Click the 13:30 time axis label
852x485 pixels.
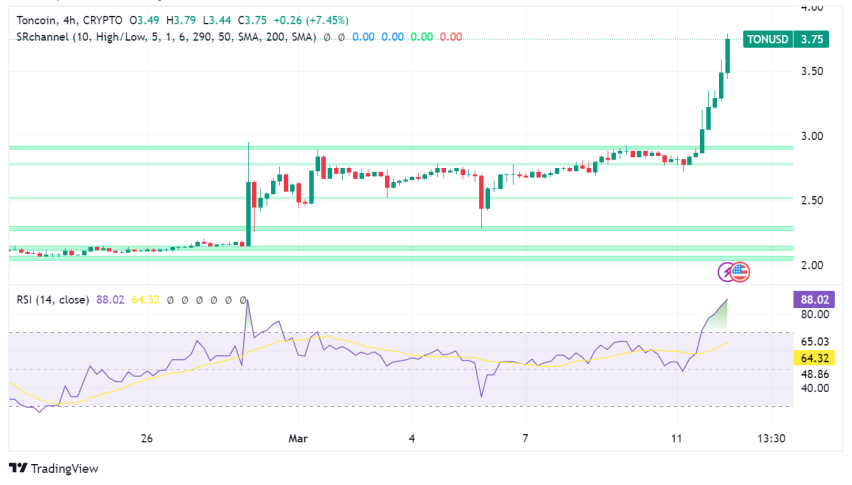(x=771, y=439)
